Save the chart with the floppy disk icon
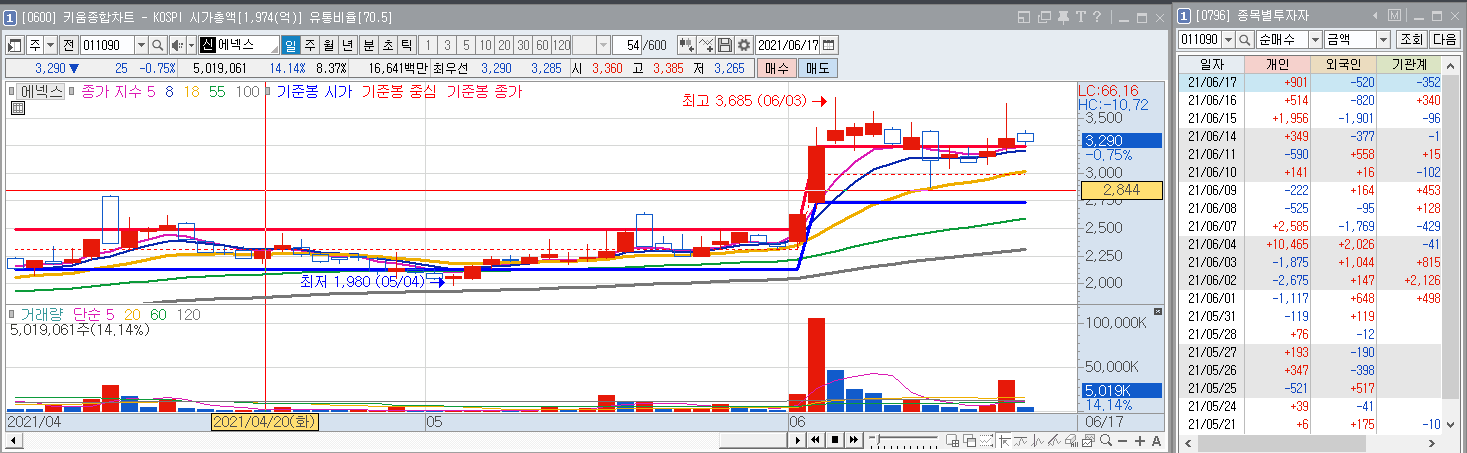Image resolution: width=1467 pixels, height=453 pixels. [725, 45]
